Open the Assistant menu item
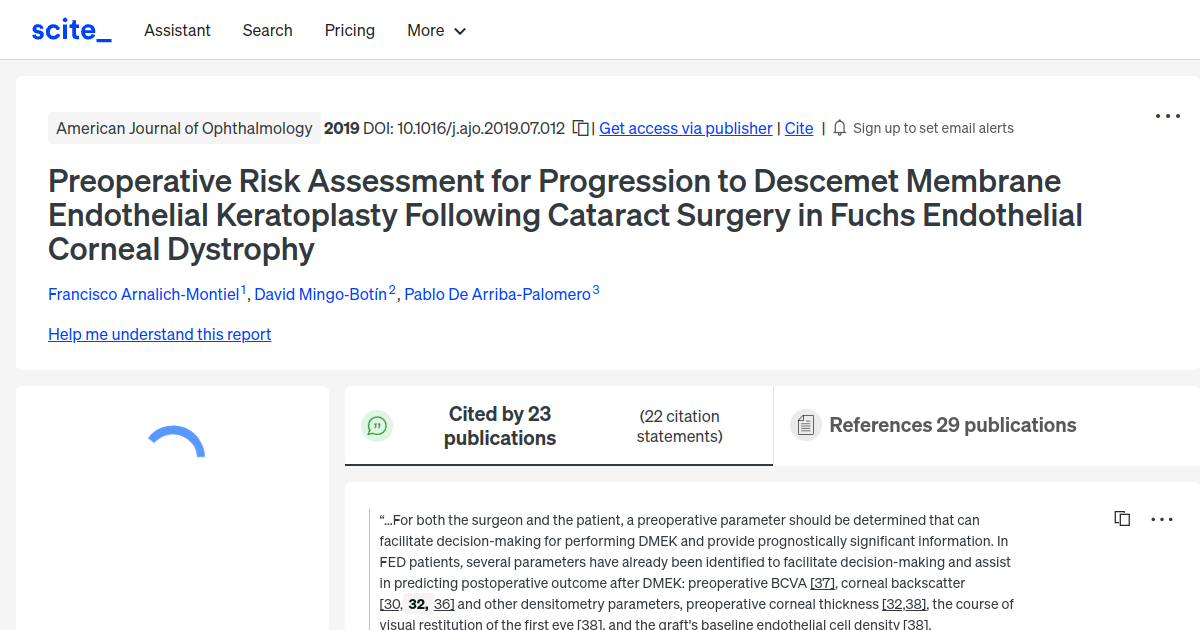This screenshot has width=1200, height=630. tap(177, 30)
